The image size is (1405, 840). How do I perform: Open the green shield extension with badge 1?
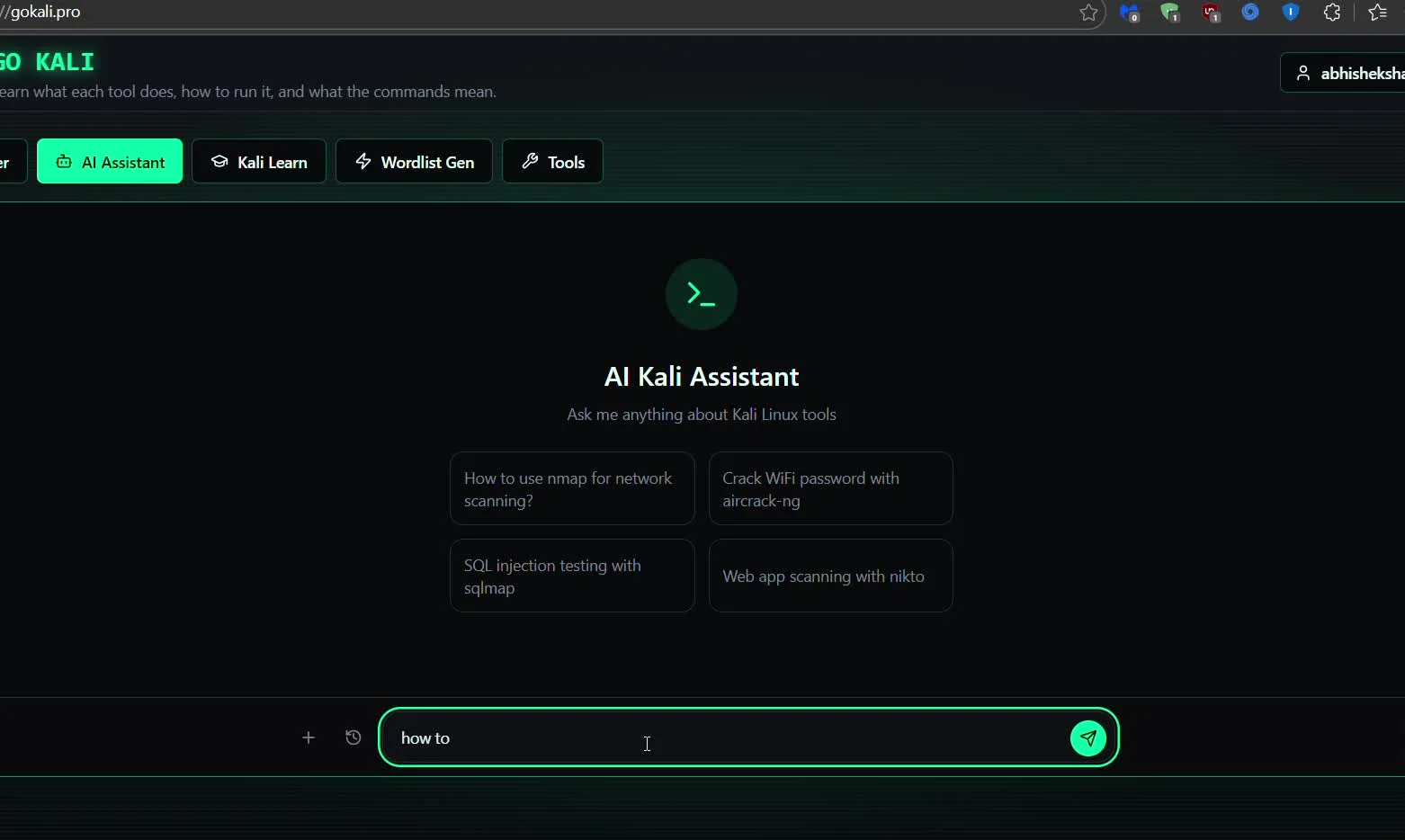pyautogui.click(x=1170, y=13)
